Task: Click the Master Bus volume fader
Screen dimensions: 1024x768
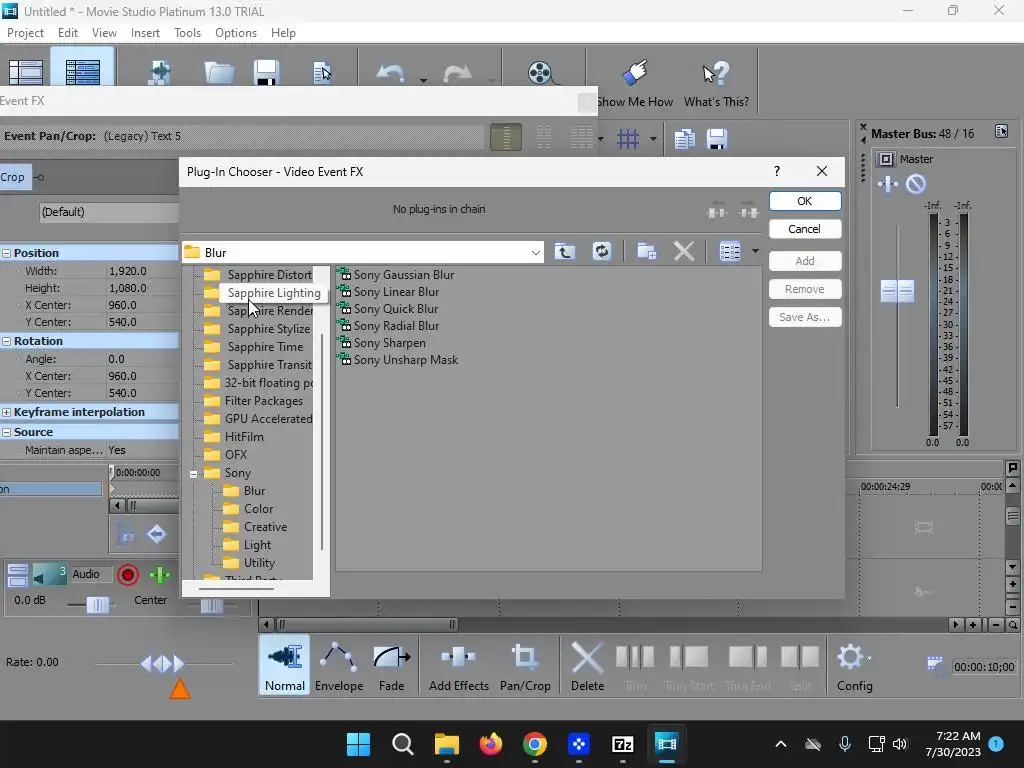Action: click(897, 291)
